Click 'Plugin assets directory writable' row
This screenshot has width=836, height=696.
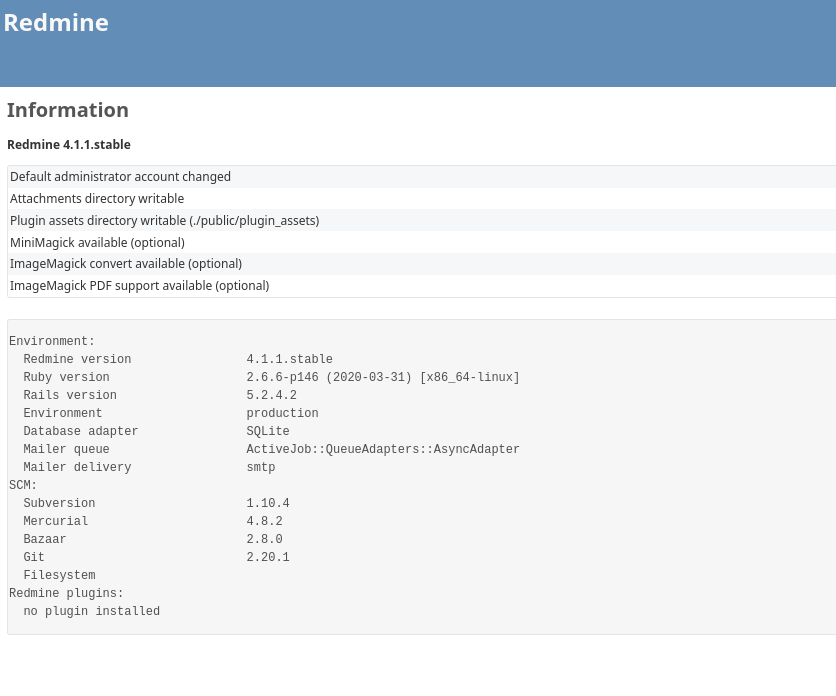(422, 220)
